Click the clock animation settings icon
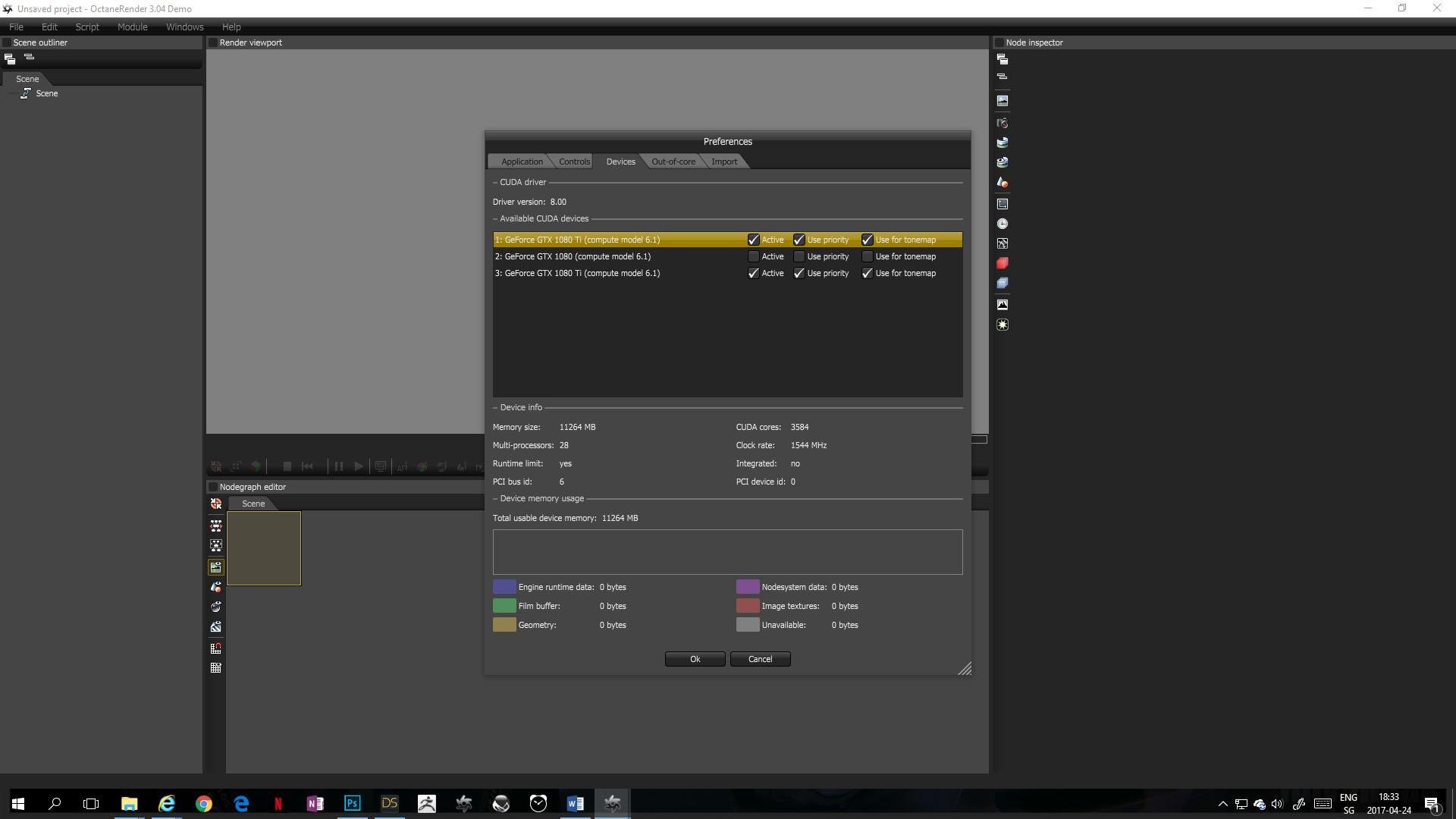This screenshot has height=819, width=1456. (x=1002, y=224)
